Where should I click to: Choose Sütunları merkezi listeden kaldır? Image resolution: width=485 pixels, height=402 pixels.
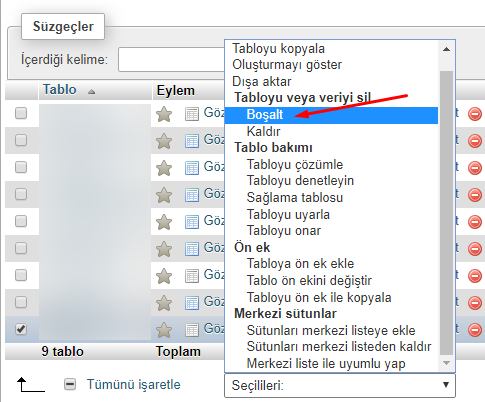tap(331, 347)
